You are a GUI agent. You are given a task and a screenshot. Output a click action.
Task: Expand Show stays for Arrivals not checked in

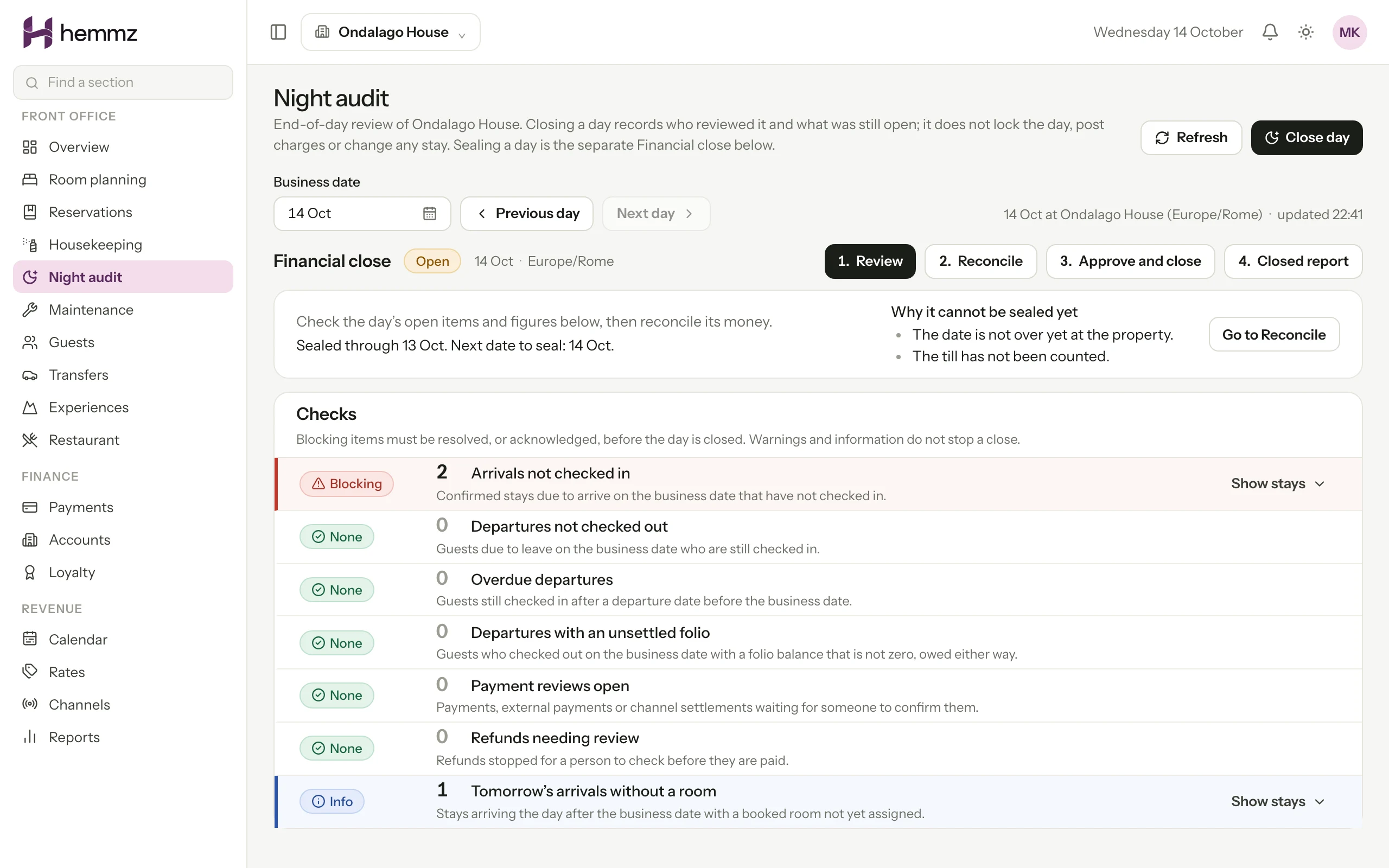pyautogui.click(x=1278, y=484)
